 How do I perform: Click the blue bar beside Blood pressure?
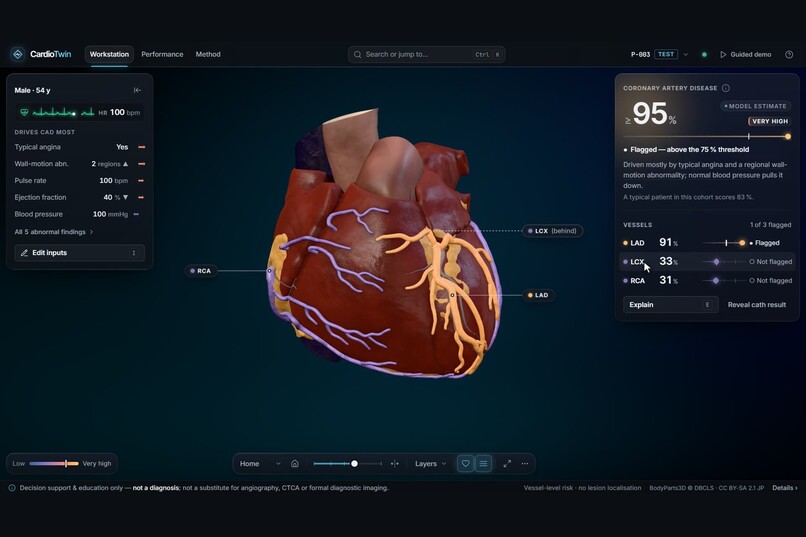coord(136,214)
